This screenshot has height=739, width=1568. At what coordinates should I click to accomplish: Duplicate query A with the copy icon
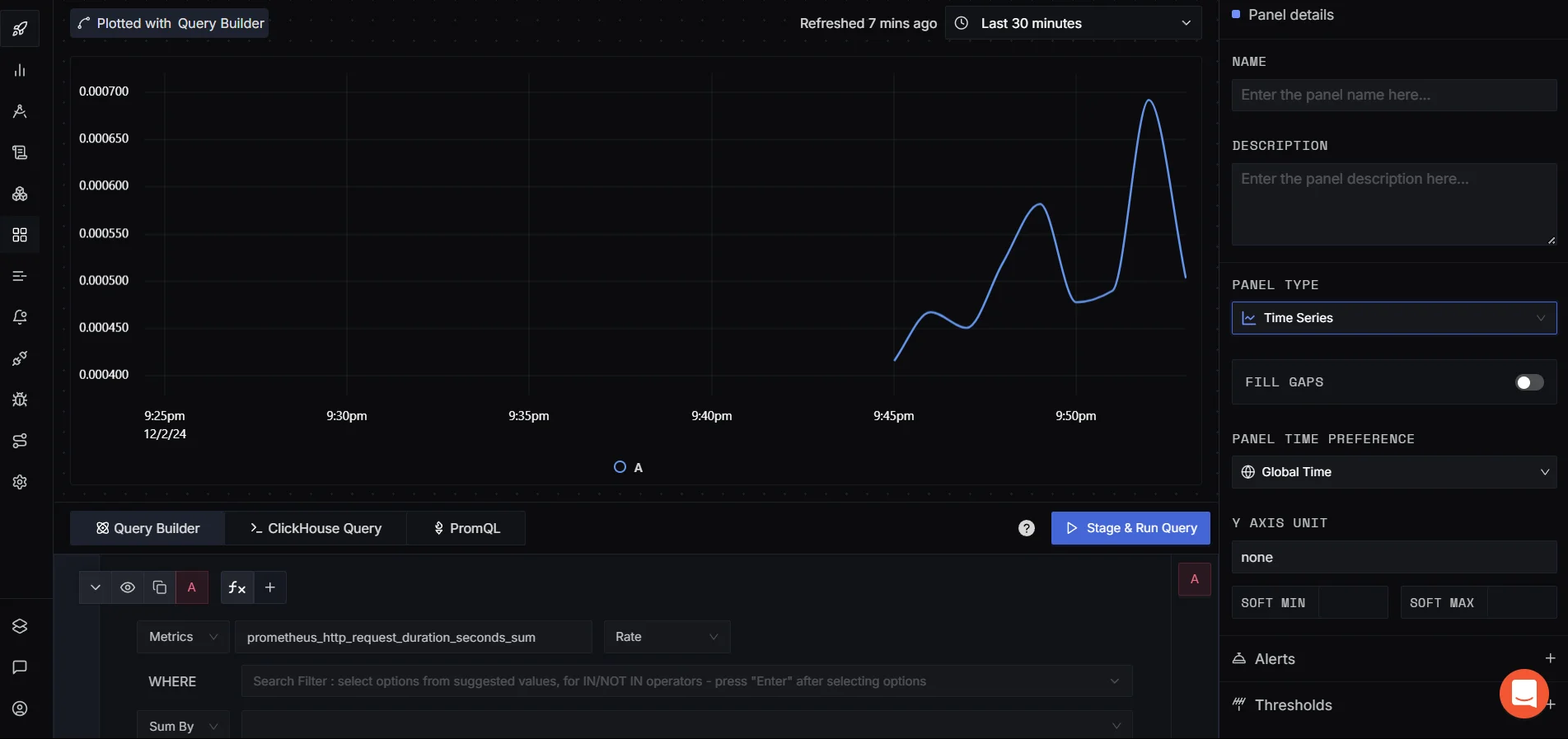160,587
